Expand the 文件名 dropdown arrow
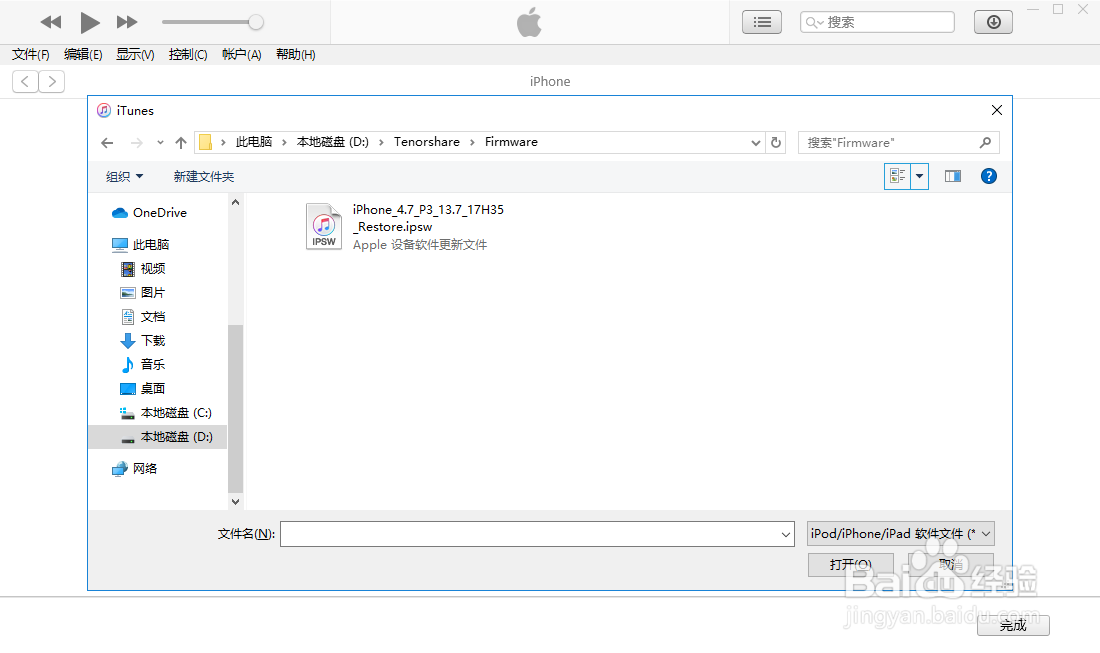Image resolution: width=1100 pixels, height=653 pixels. point(785,534)
